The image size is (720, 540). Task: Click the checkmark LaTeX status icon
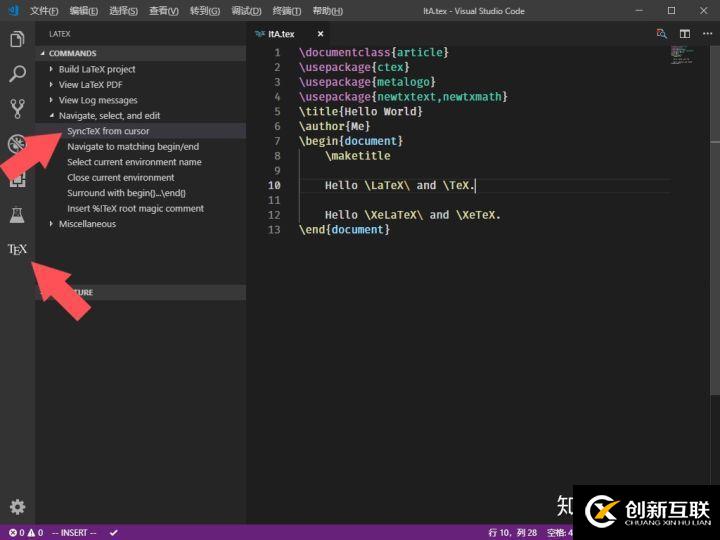[114, 533]
